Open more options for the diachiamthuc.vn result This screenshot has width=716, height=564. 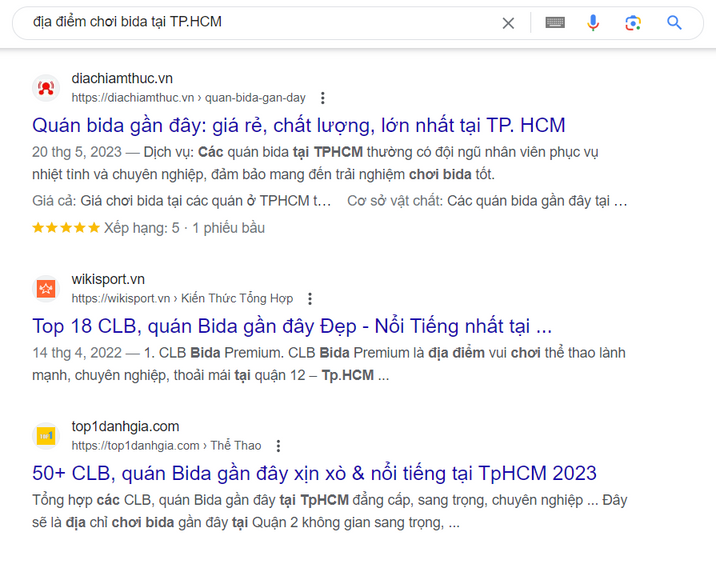pyautogui.click(x=322, y=98)
